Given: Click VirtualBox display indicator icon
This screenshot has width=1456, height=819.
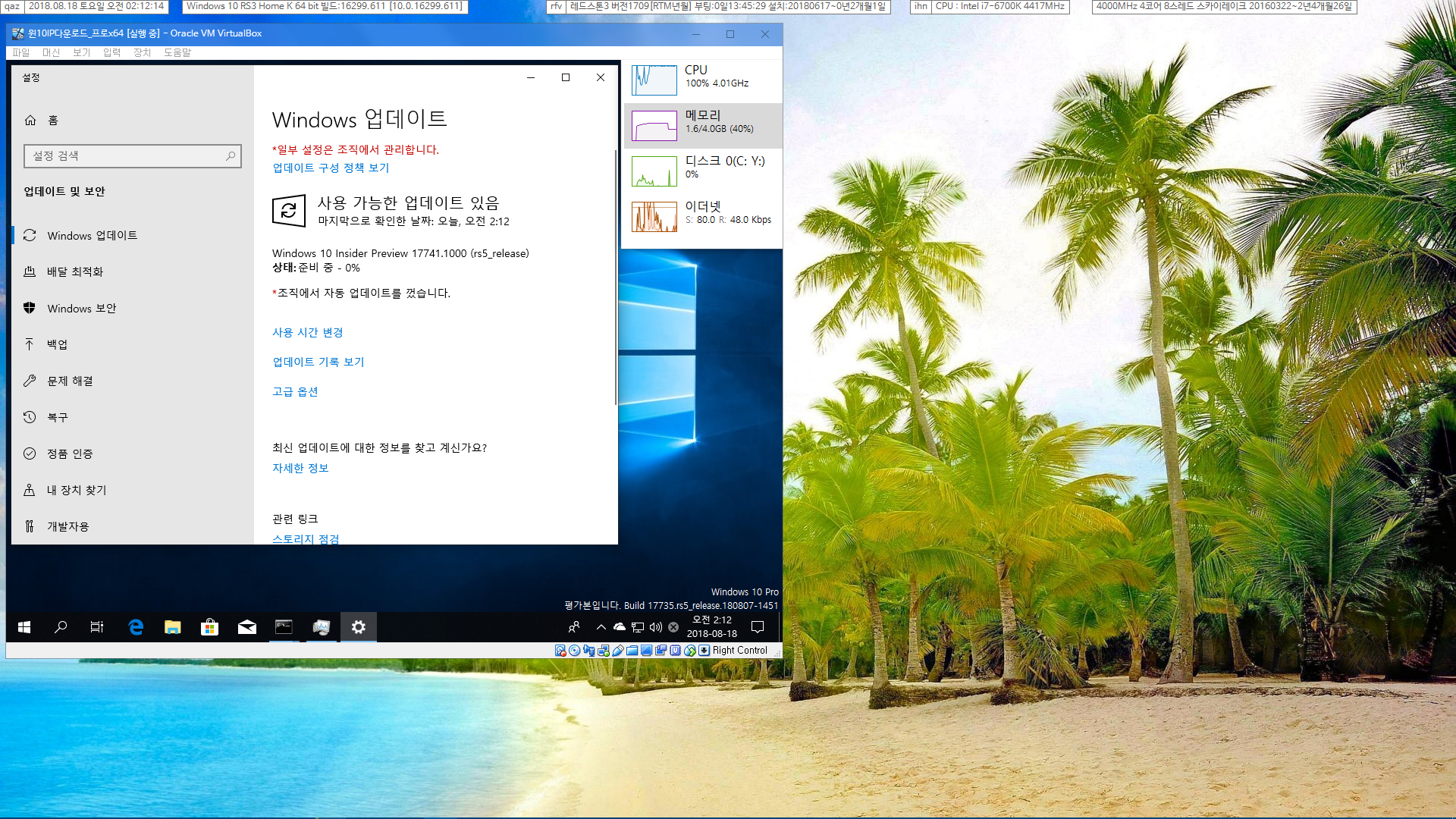Looking at the screenshot, I should (x=646, y=651).
